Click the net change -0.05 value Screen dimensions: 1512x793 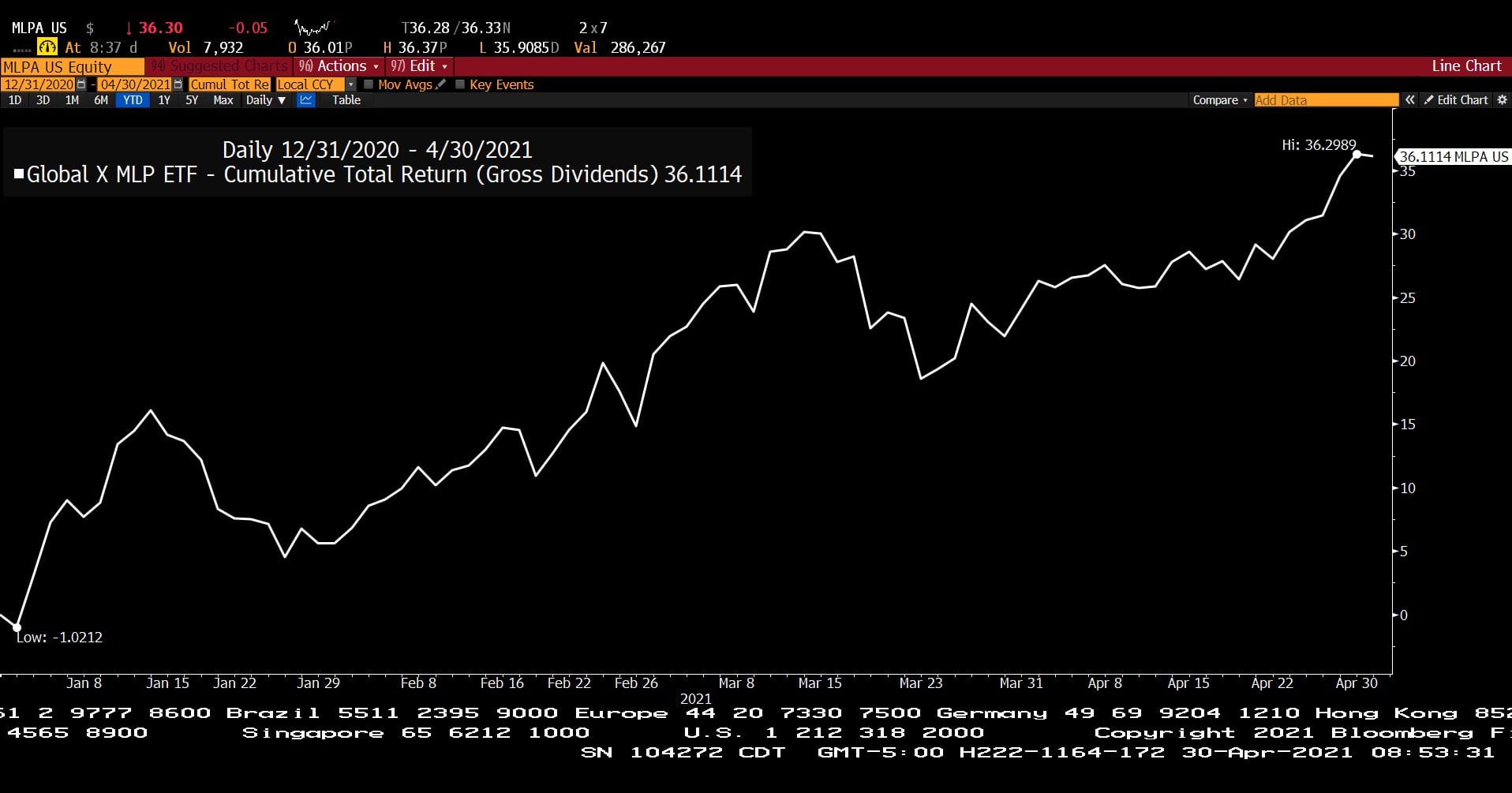click(248, 28)
